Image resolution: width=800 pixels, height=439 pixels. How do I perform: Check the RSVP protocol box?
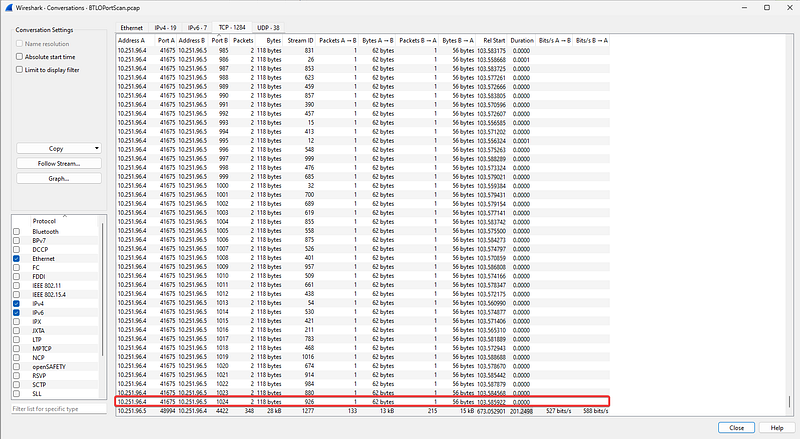[x=16, y=376]
